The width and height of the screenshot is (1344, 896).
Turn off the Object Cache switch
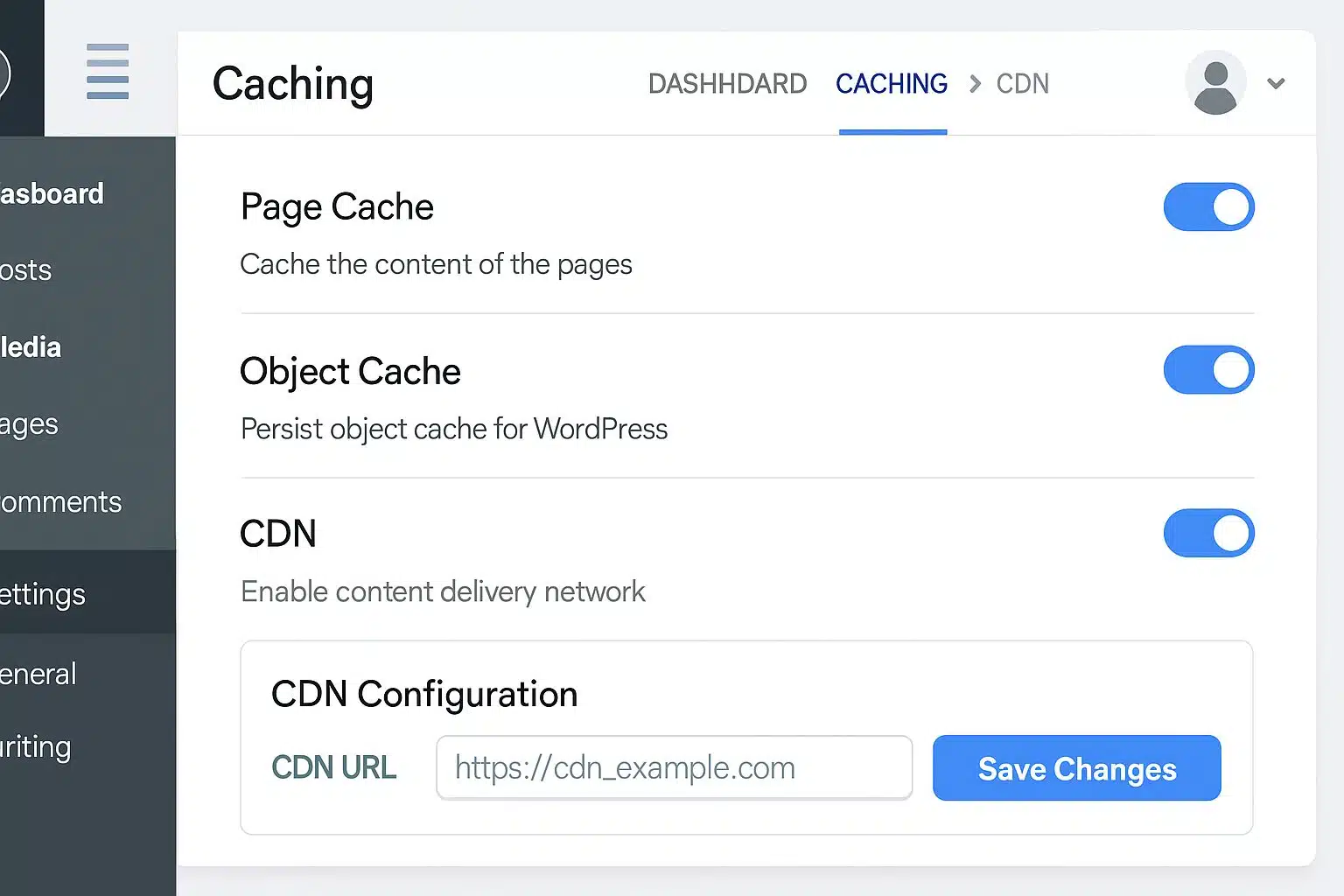(x=1208, y=370)
